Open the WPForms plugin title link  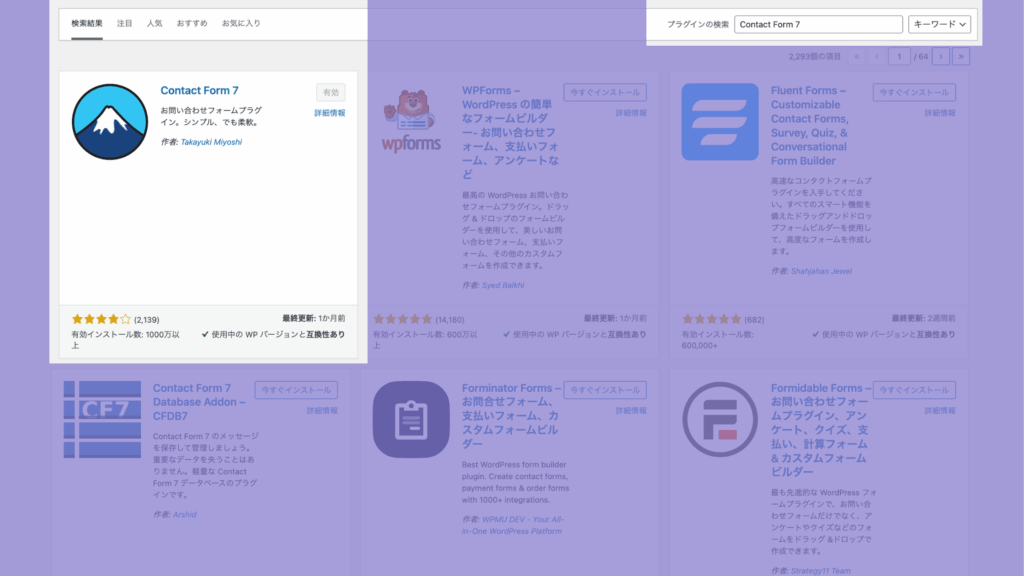510,133
